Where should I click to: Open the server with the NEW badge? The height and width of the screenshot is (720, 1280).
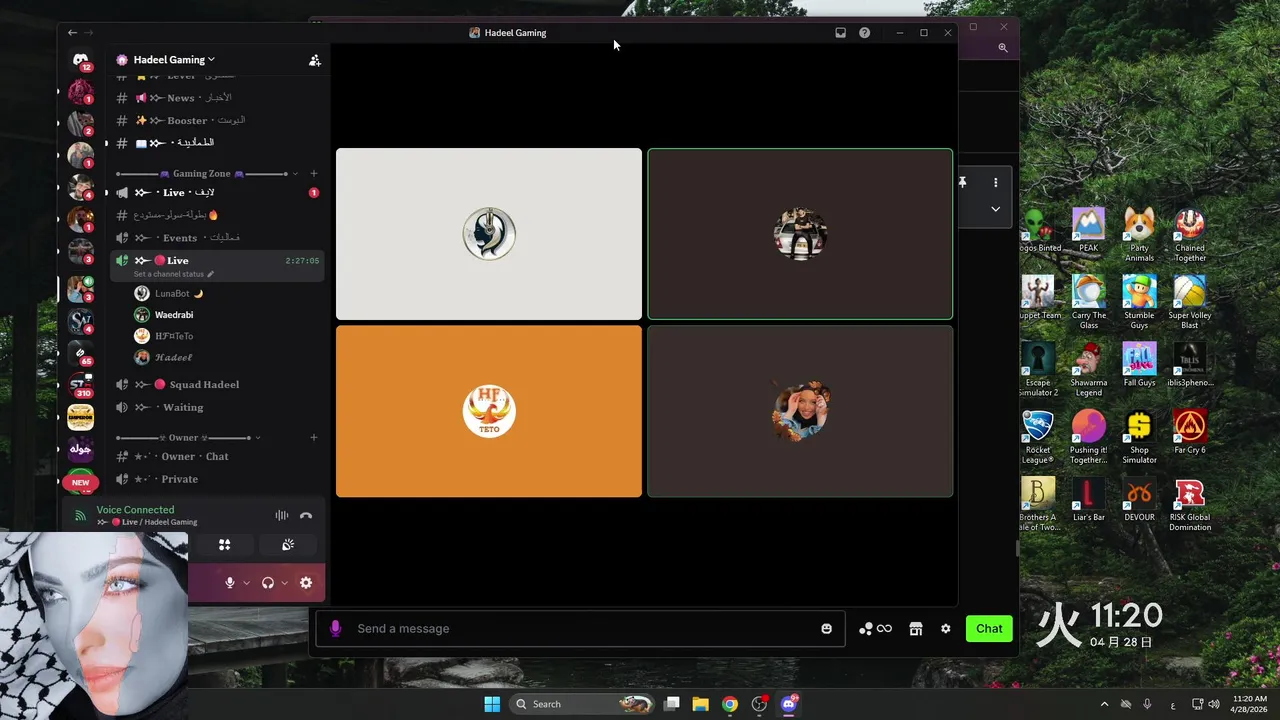coord(80,482)
